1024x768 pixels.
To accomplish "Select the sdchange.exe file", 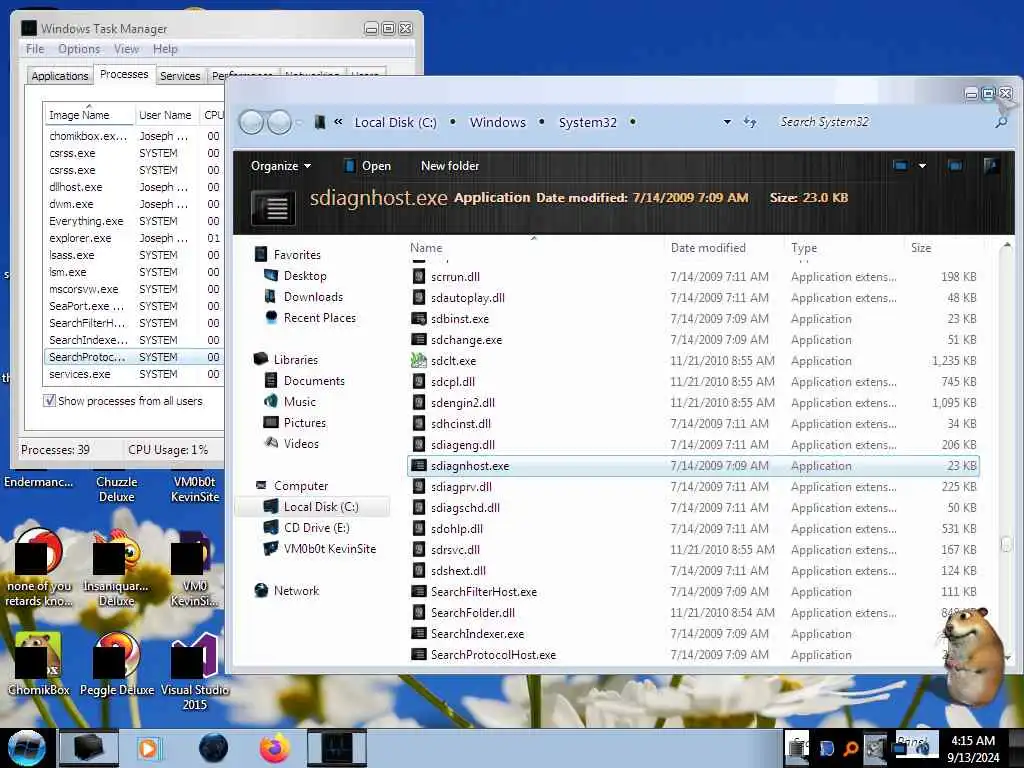I will [466, 340].
